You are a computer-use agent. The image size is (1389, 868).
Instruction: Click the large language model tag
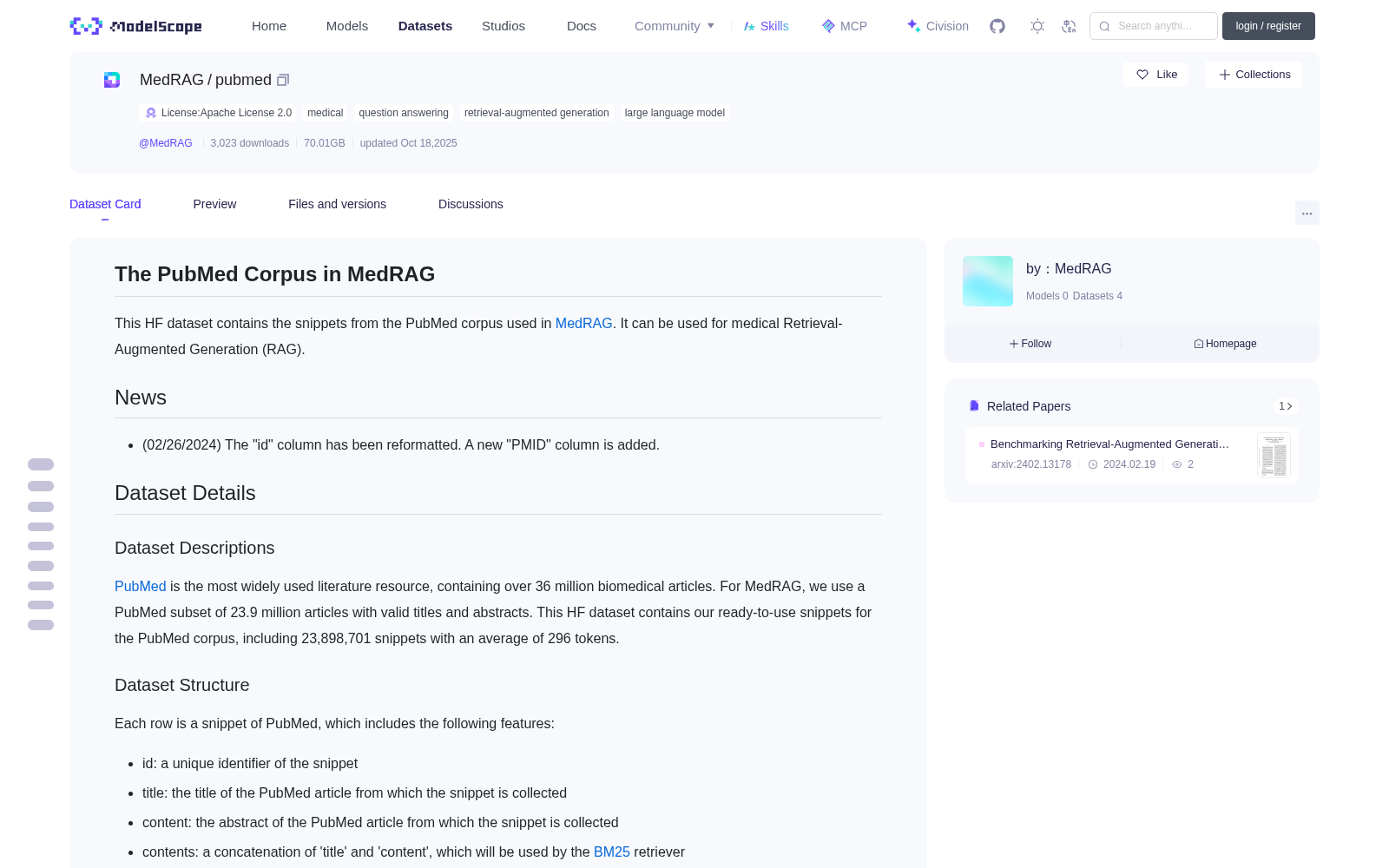coord(675,113)
